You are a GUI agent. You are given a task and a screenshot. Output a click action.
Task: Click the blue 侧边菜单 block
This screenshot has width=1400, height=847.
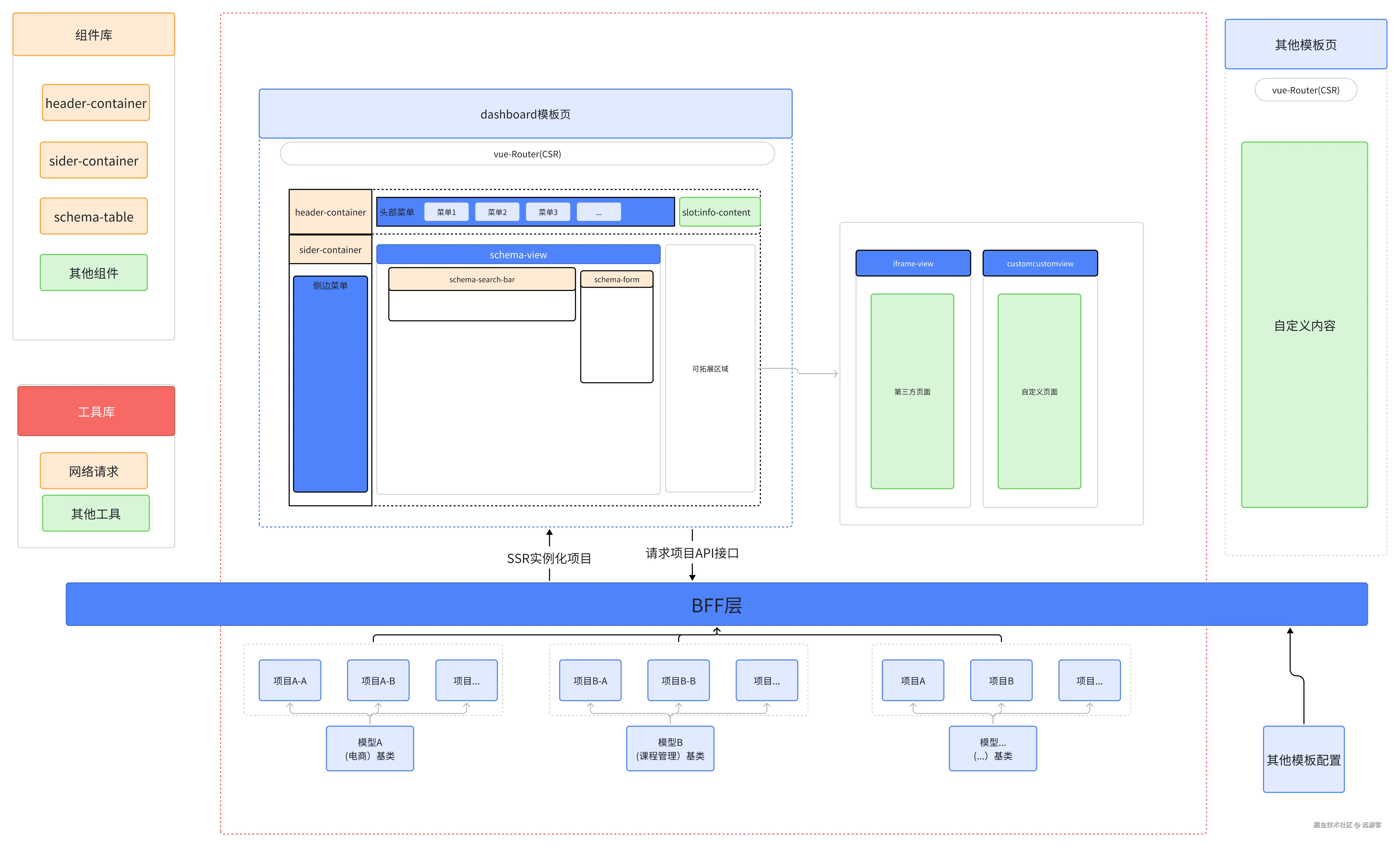click(x=330, y=384)
